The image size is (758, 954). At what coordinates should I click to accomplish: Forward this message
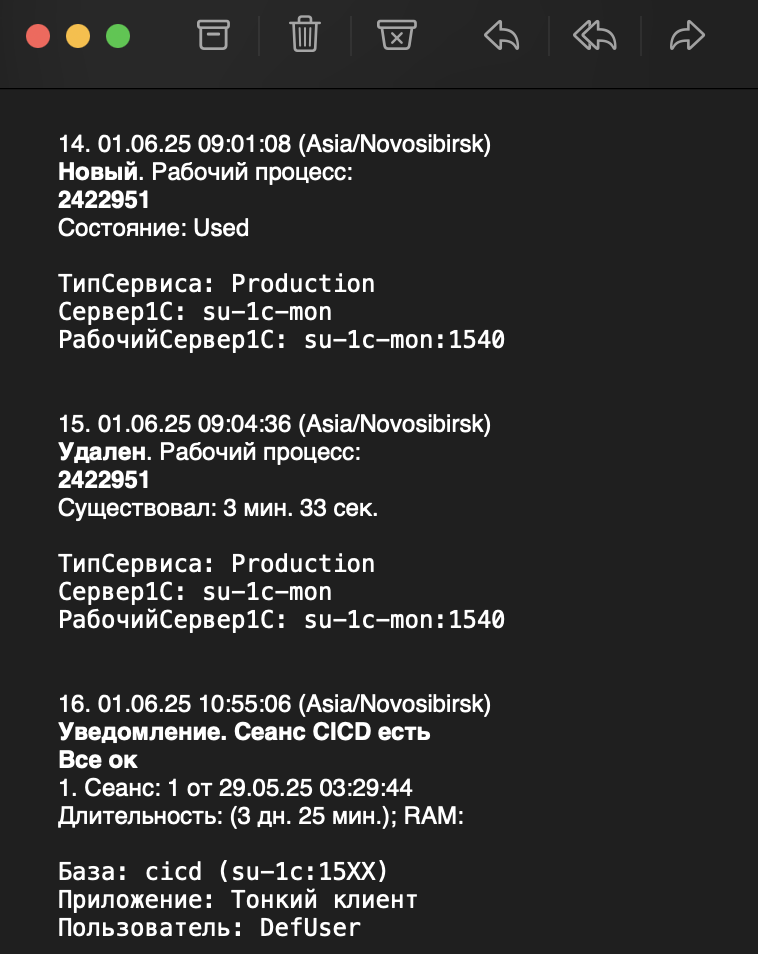click(x=687, y=37)
